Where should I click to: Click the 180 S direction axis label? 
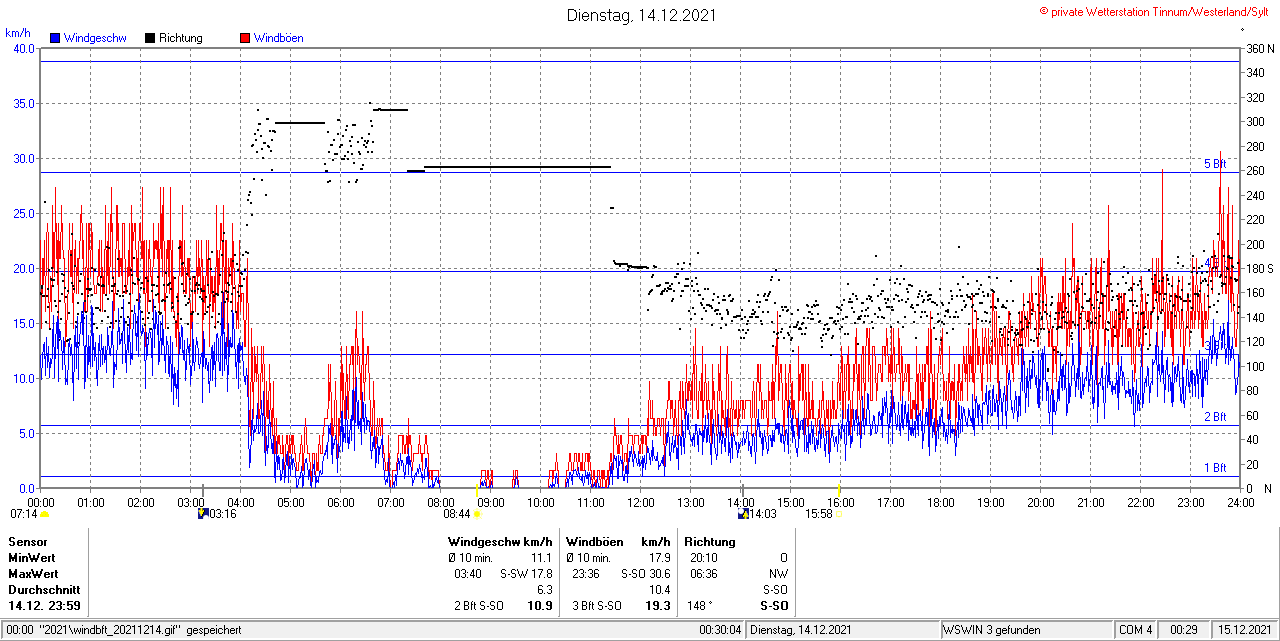click(x=1259, y=268)
